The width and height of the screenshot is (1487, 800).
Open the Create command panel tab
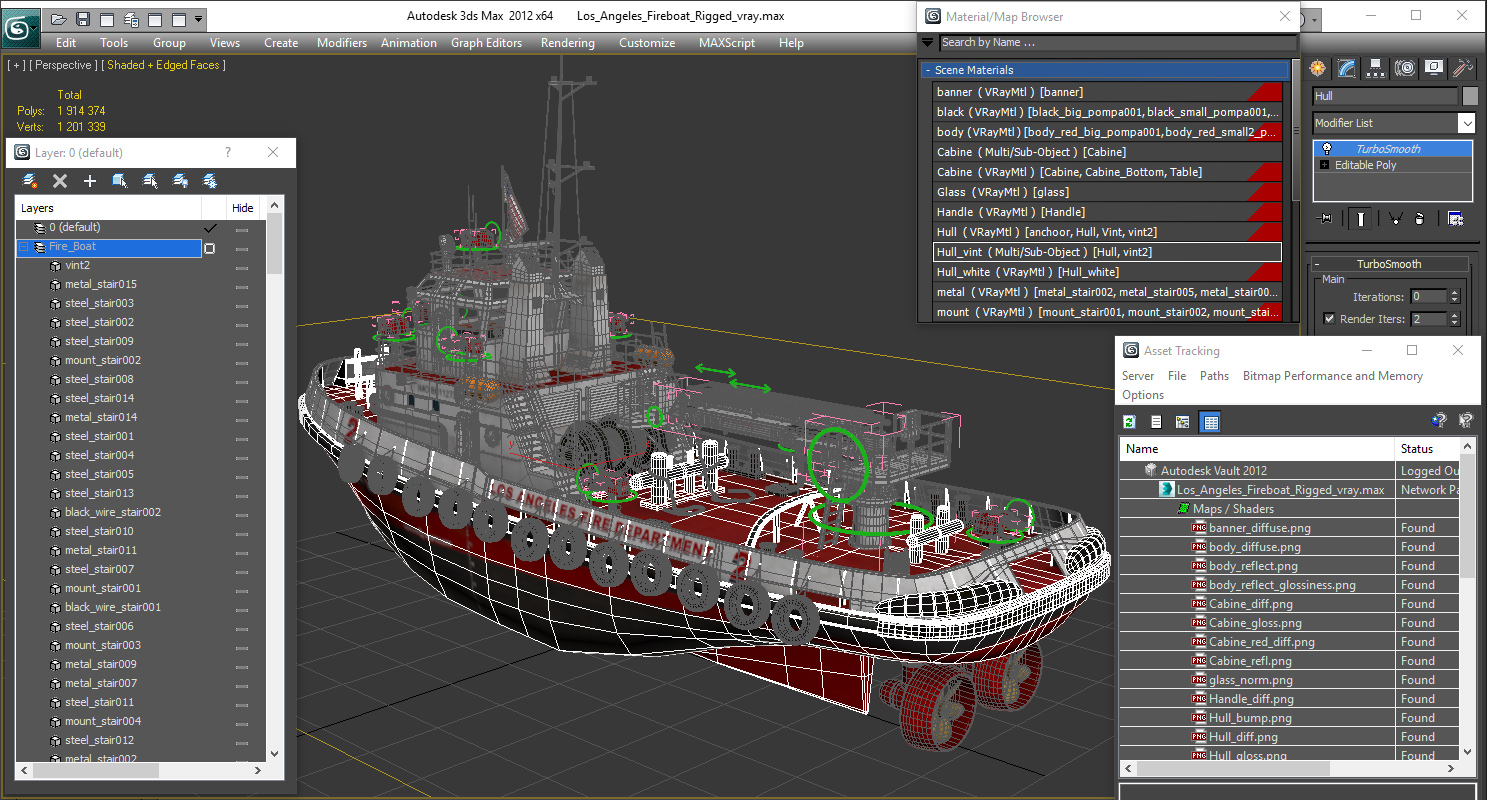click(x=1318, y=68)
